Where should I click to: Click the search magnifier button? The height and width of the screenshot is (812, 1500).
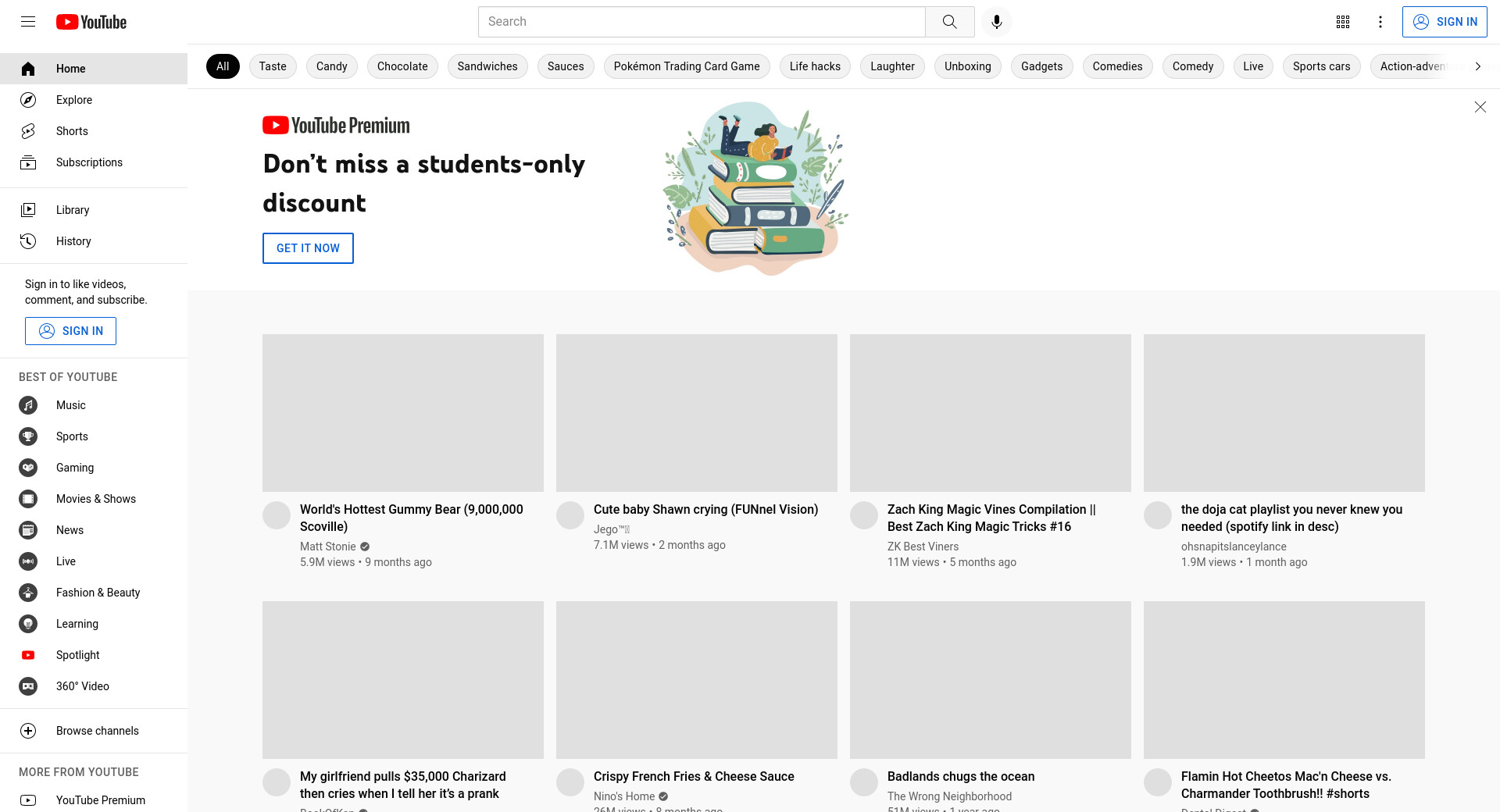[x=949, y=22]
